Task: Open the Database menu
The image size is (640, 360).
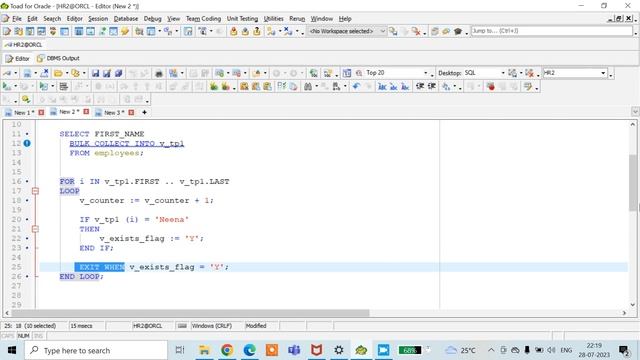Action: [x=126, y=19]
